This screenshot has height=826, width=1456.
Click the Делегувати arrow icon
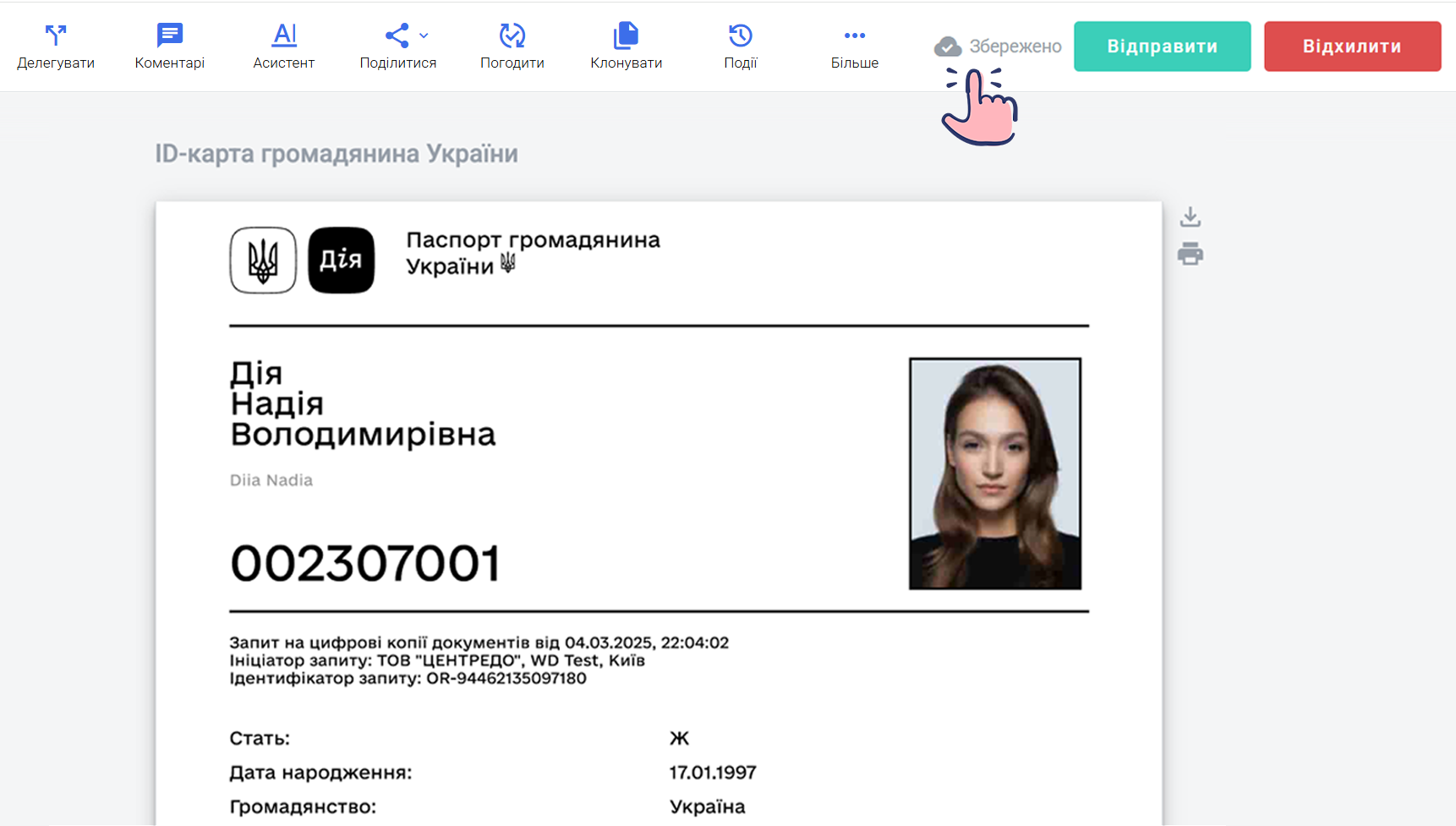click(56, 35)
